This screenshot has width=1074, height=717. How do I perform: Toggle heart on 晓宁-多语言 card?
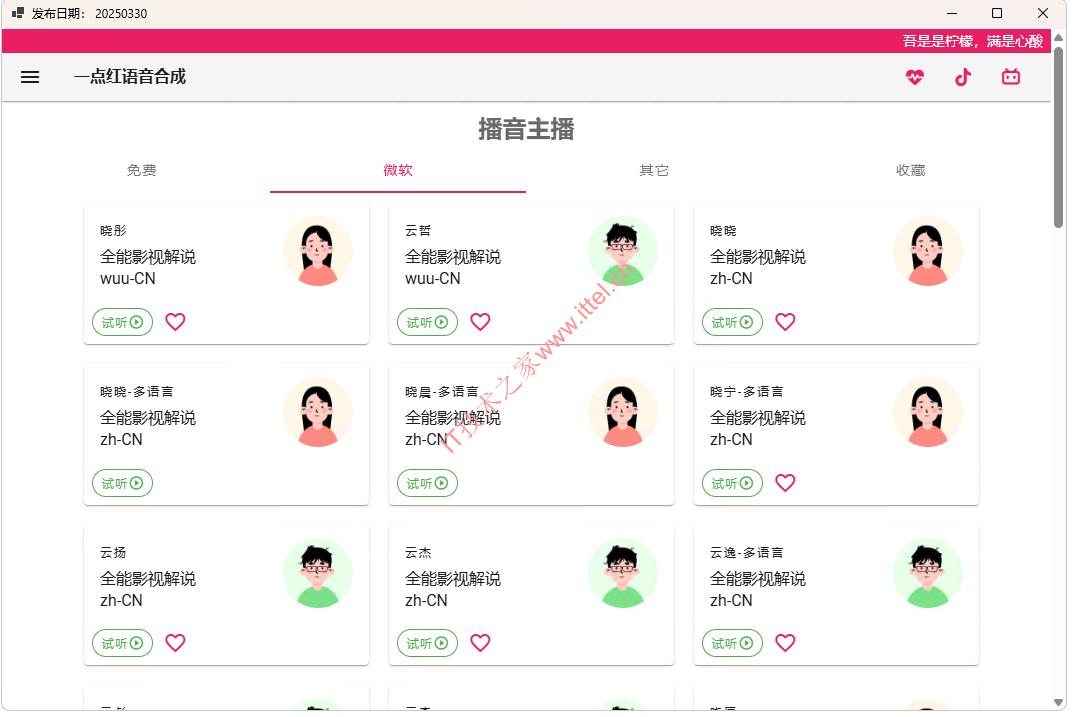(785, 483)
